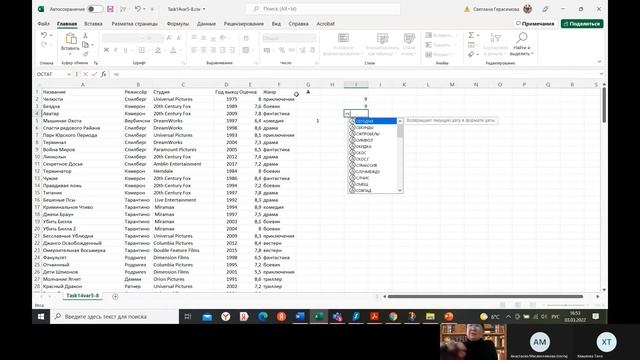This screenshot has width=640, height=360.
Task: Click in the formula bar input
Action: [355, 74]
